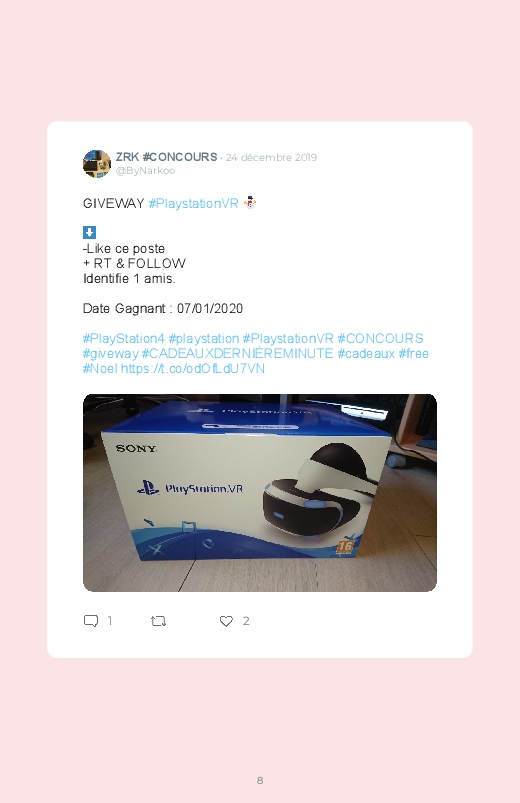Screen dimensions: 520x803
Task: Open the #free hashtag link
Action: (413, 353)
